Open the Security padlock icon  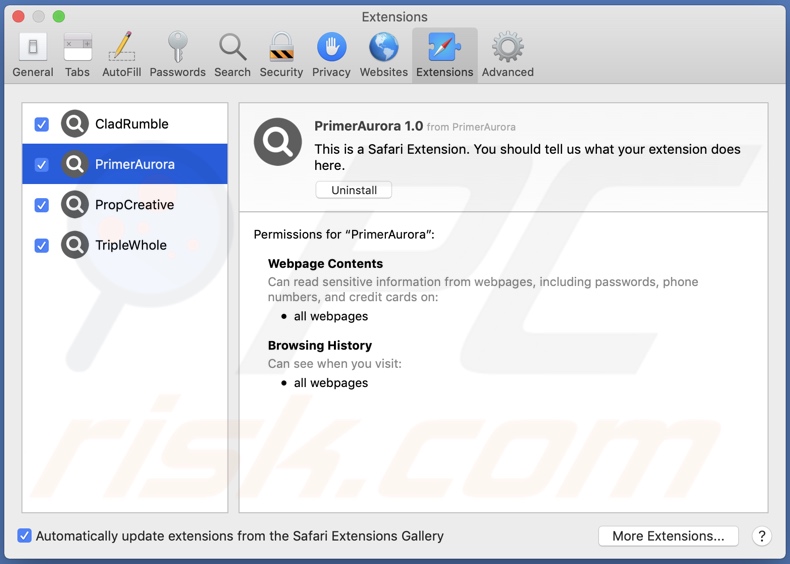[x=281, y=47]
